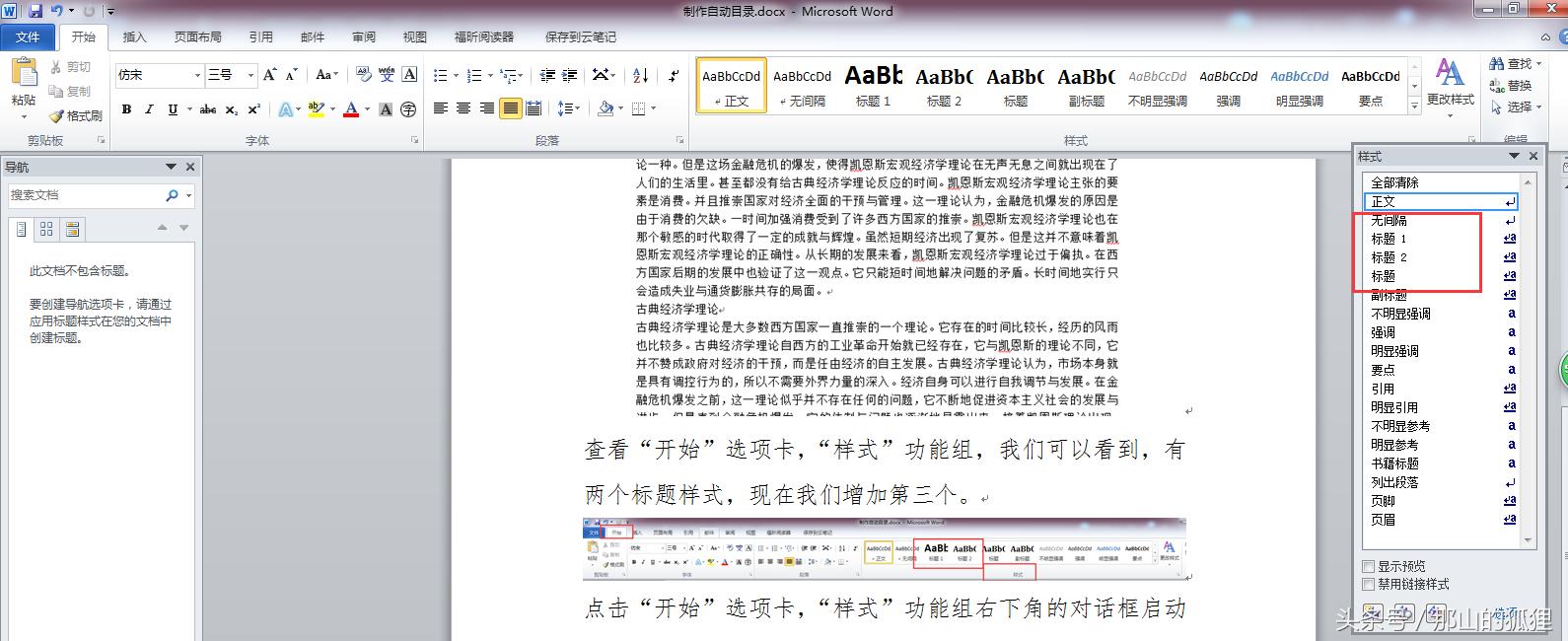The image size is (1568, 641).
Task: Tick the 禁用链接样式 checkbox
Action: [1368, 584]
